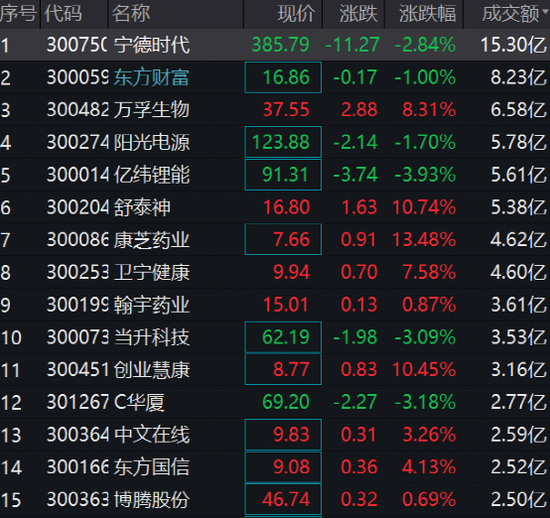Click stock code 300482
550x518 pixels.
78,110
